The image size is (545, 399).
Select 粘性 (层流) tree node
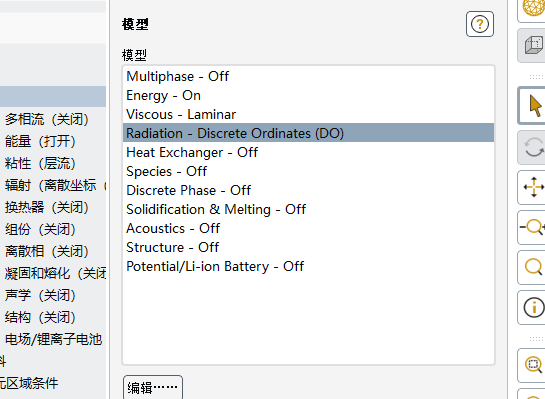pyautogui.click(x=40, y=163)
